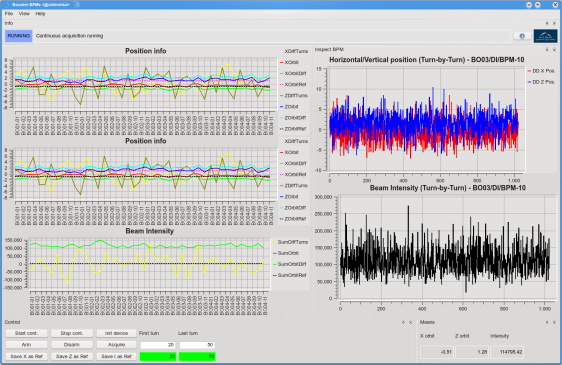562x365 pixels.
Task: Click the Inspect BPM panel title
Action: point(329,49)
